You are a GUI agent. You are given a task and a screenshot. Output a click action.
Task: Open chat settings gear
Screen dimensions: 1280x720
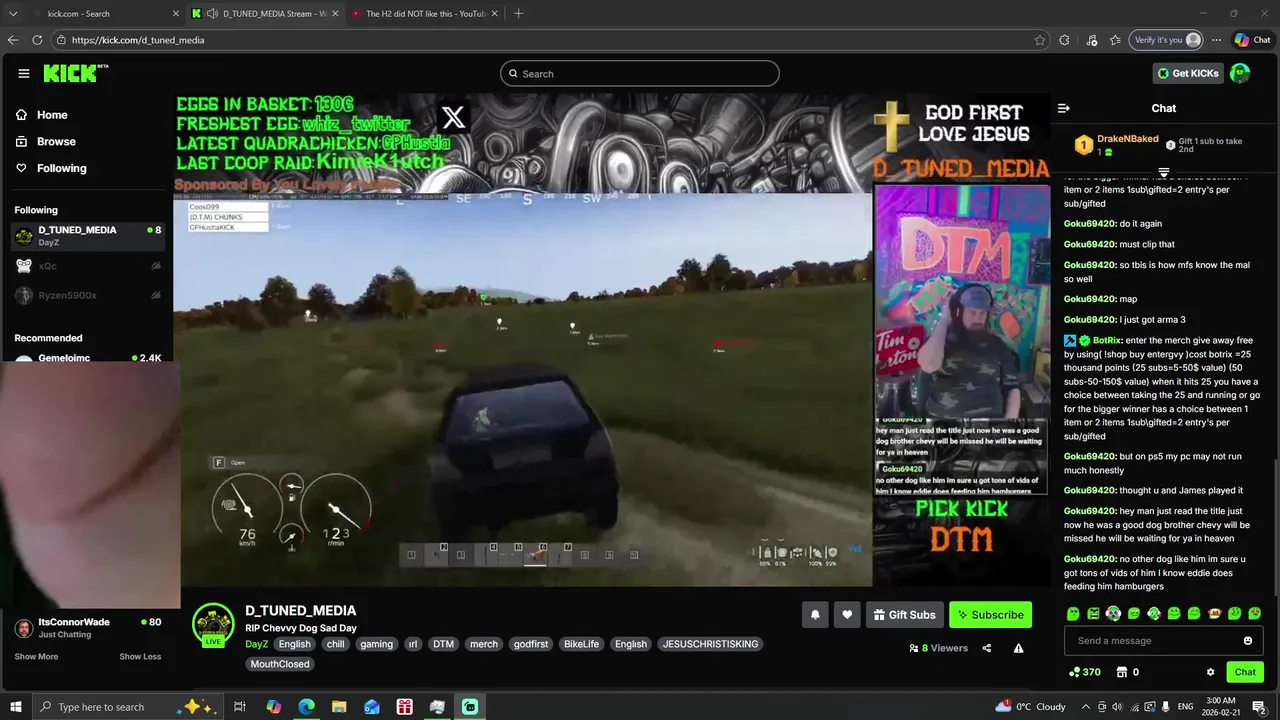[1210, 672]
